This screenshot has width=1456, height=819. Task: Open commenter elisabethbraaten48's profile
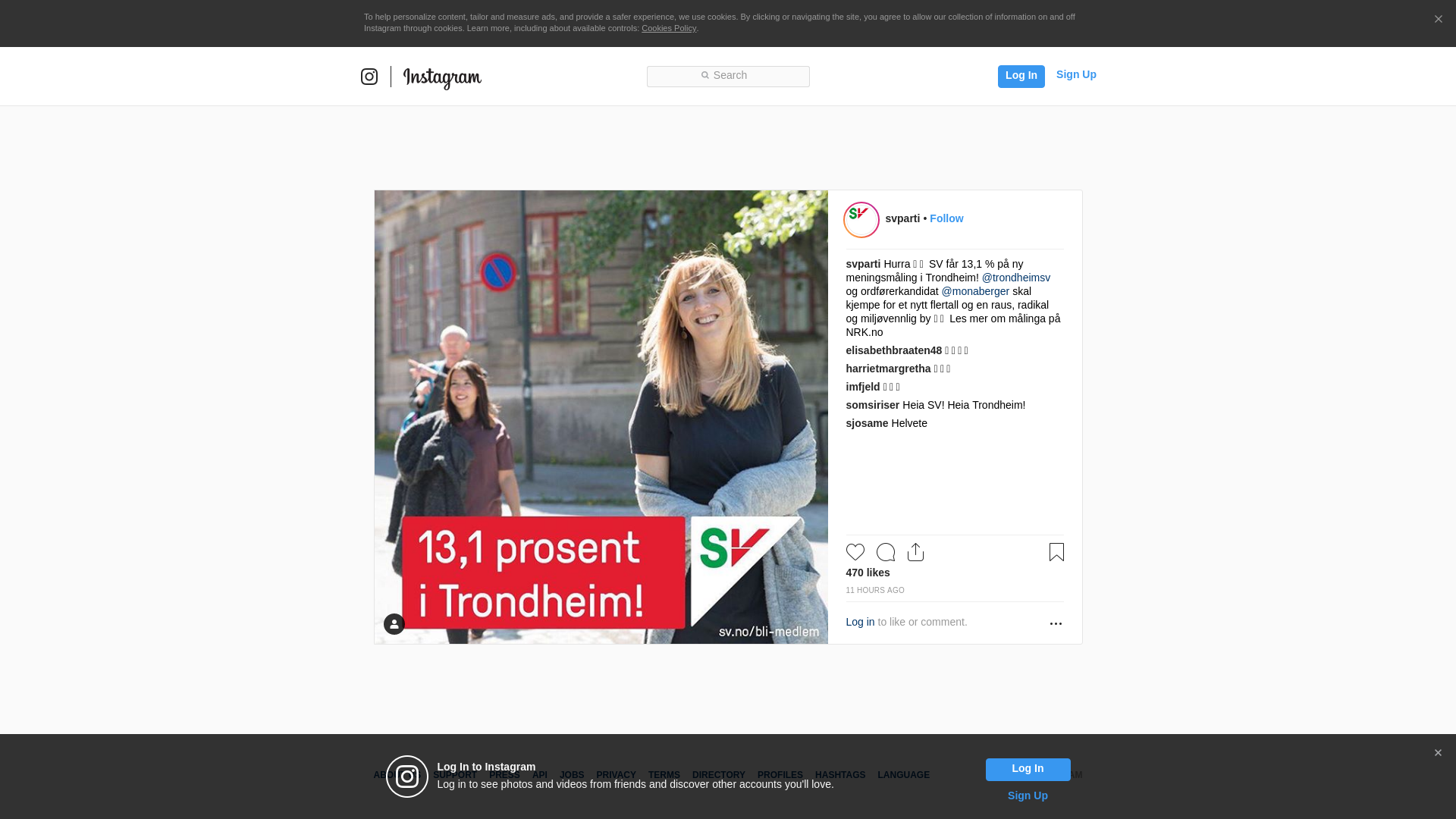(x=893, y=350)
